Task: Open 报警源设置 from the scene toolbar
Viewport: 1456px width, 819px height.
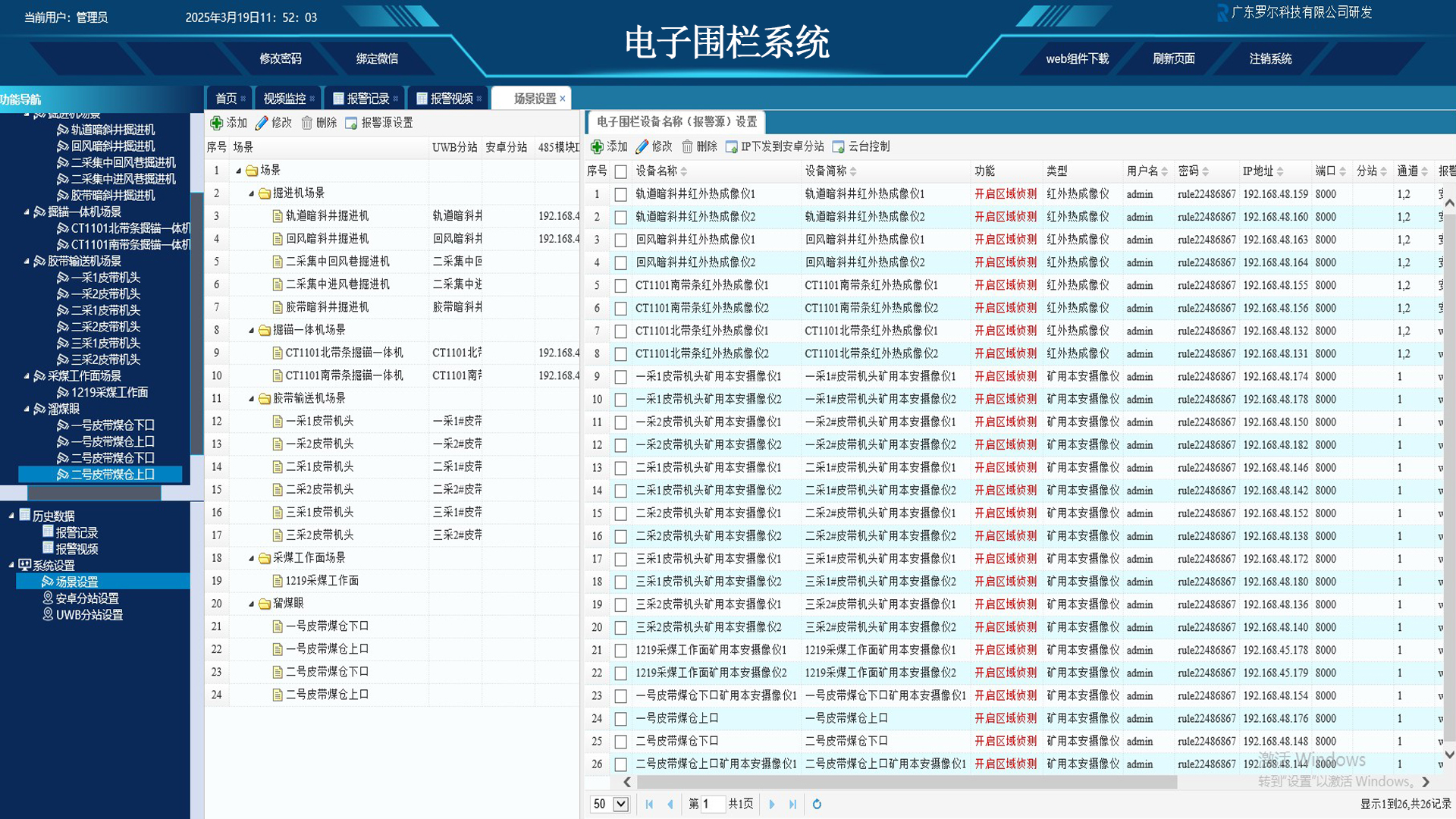Action: click(378, 123)
